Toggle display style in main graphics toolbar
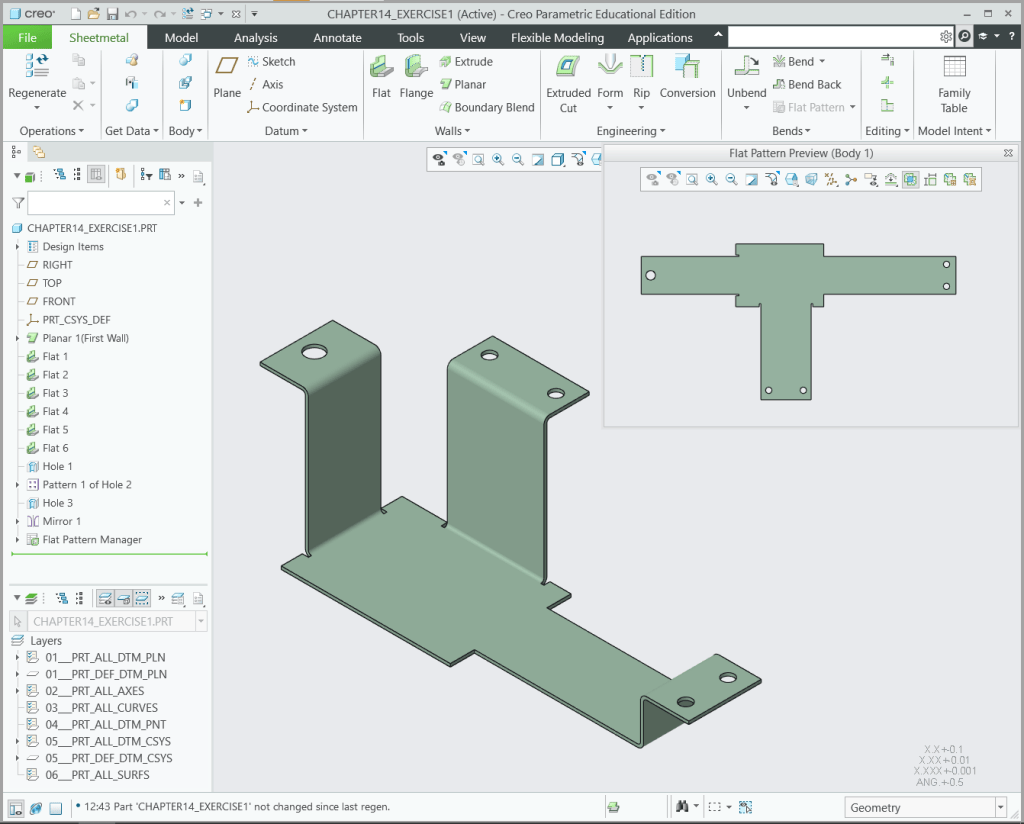Viewport: 1024px width, 824px height. 558,159
